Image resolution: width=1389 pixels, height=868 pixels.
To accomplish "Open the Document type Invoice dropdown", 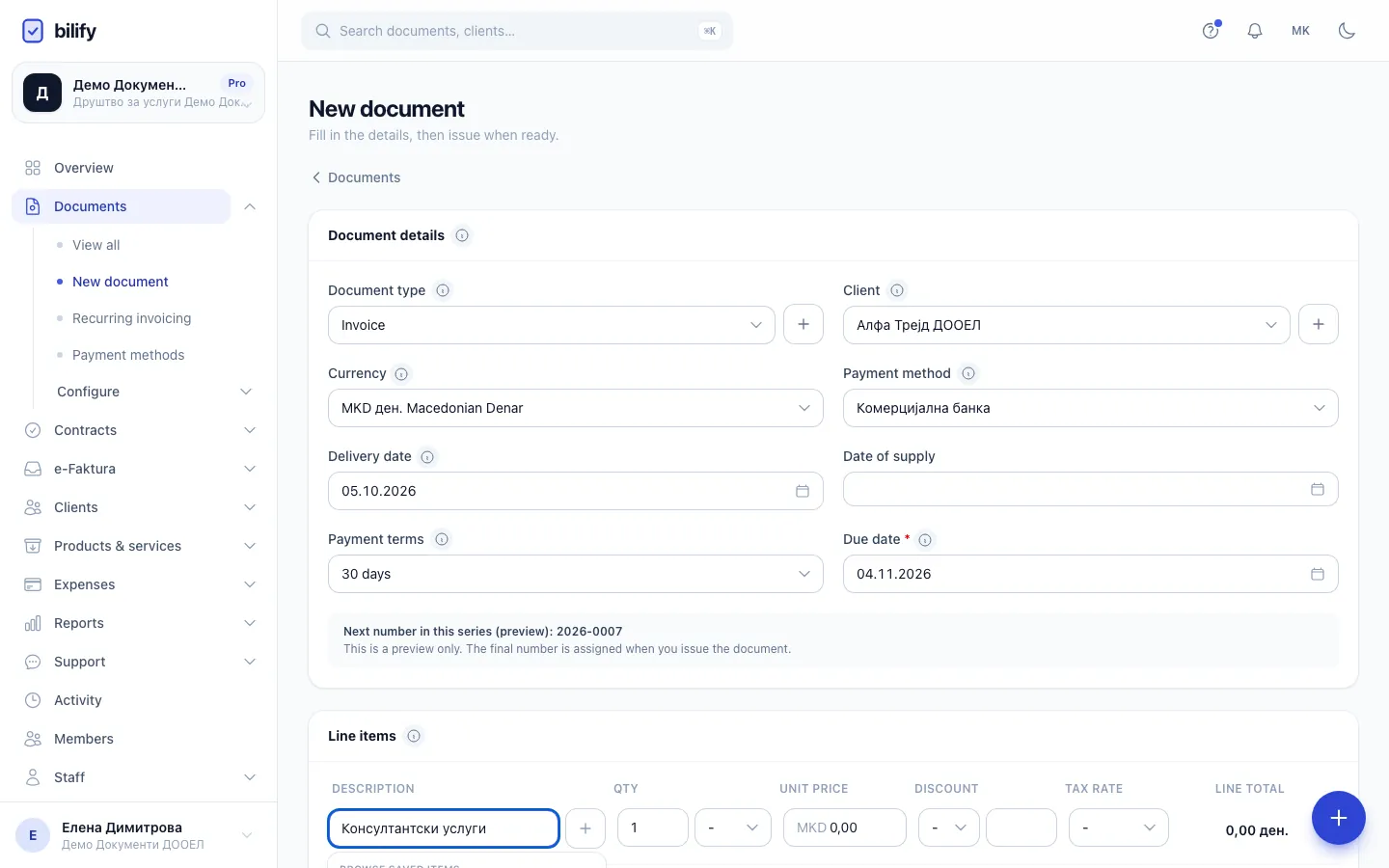I will 552,325.
